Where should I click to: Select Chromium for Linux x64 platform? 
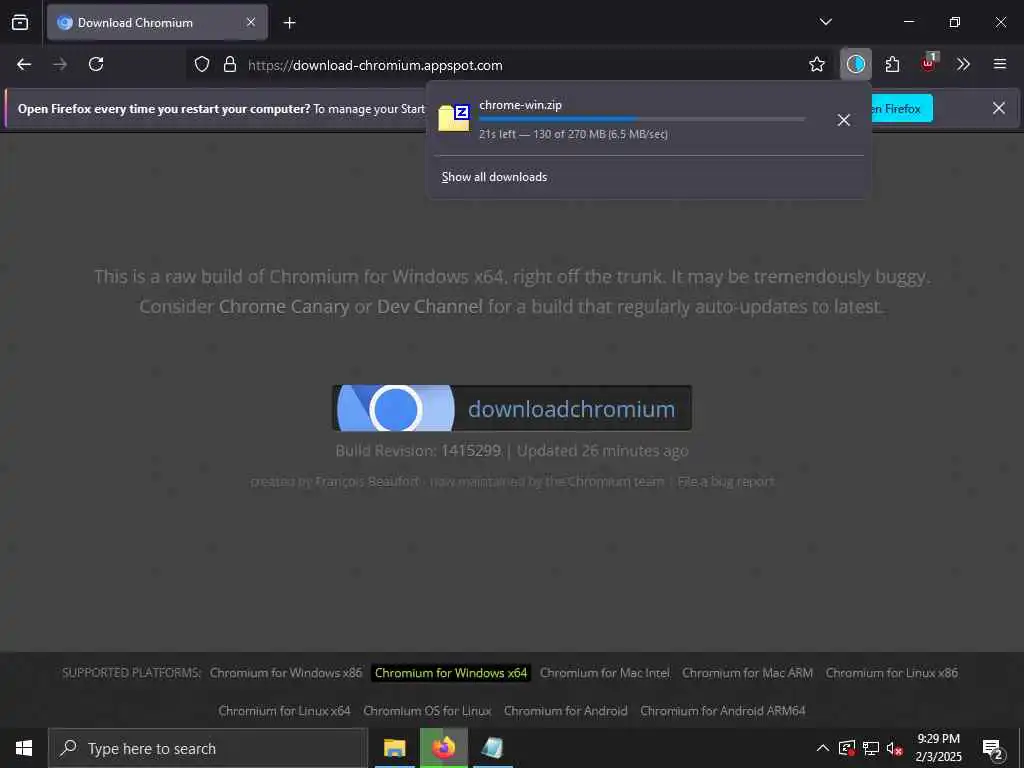pos(284,711)
